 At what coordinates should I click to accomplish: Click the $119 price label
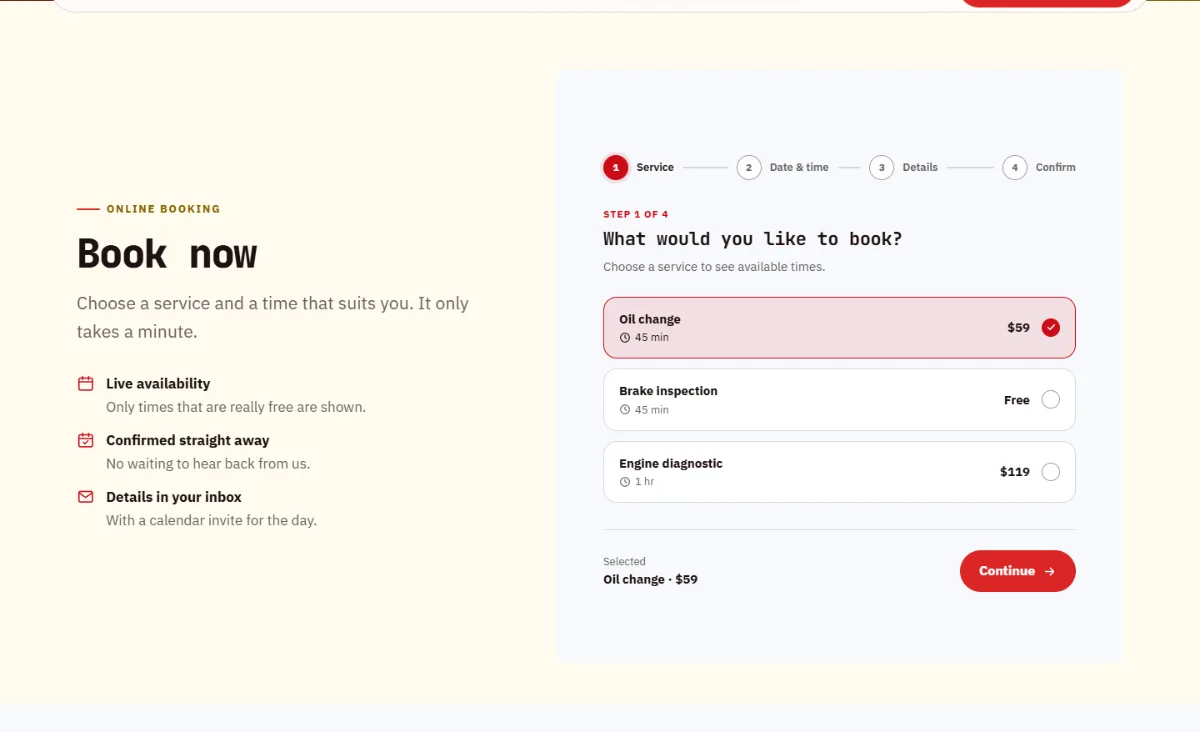[1015, 472]
